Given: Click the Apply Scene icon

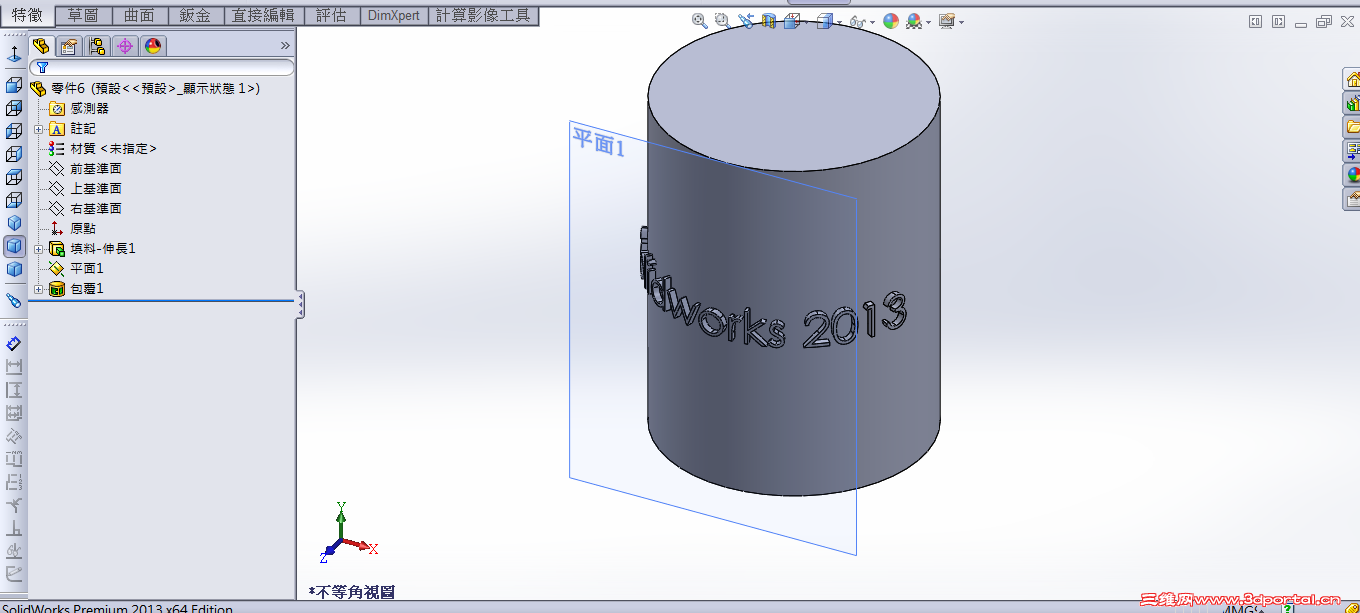Looking at the screenshot, I should click(x=913, y=21).
